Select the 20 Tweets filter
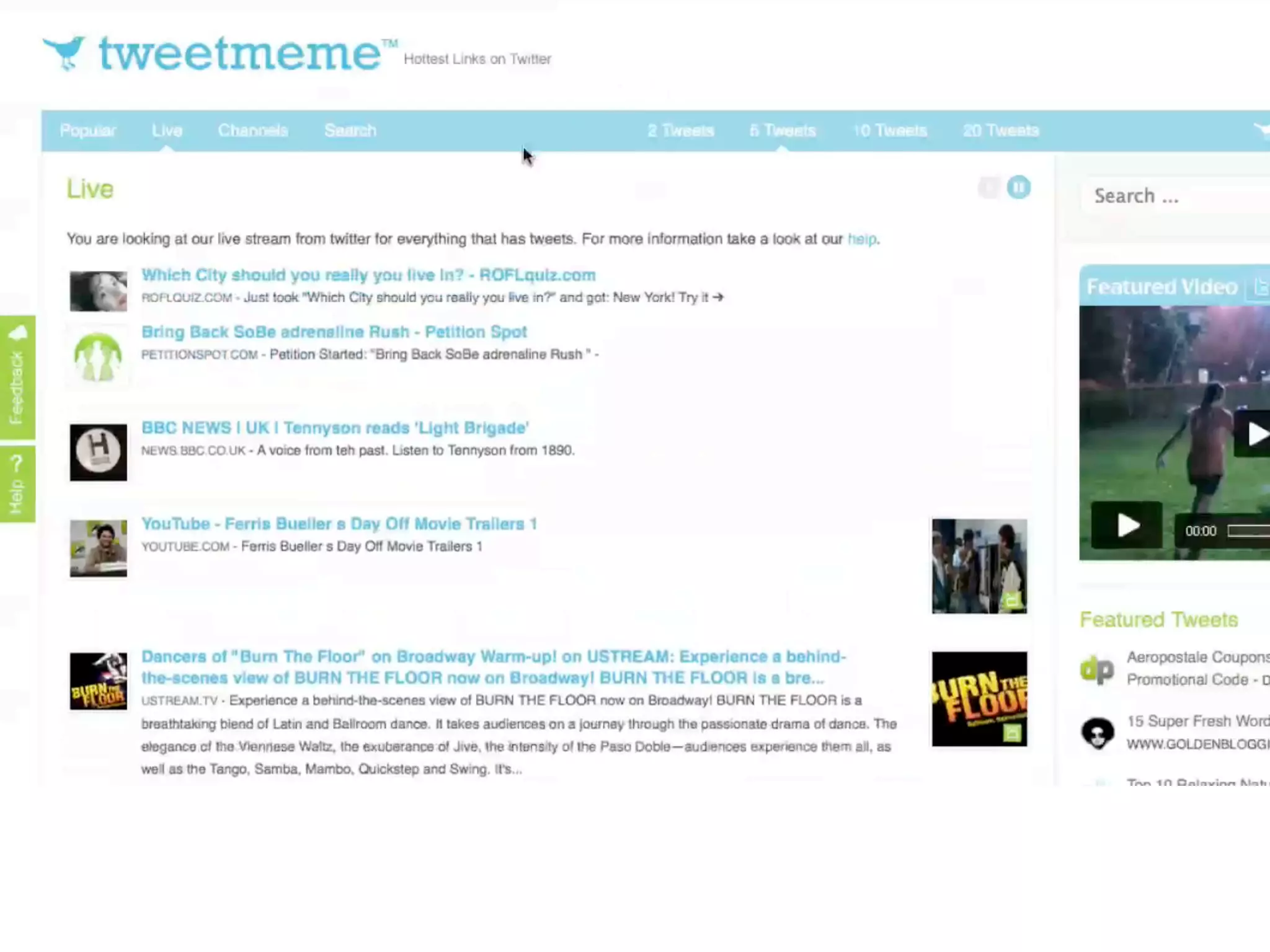The image size is (1270, 952). tap(1000, 131)
